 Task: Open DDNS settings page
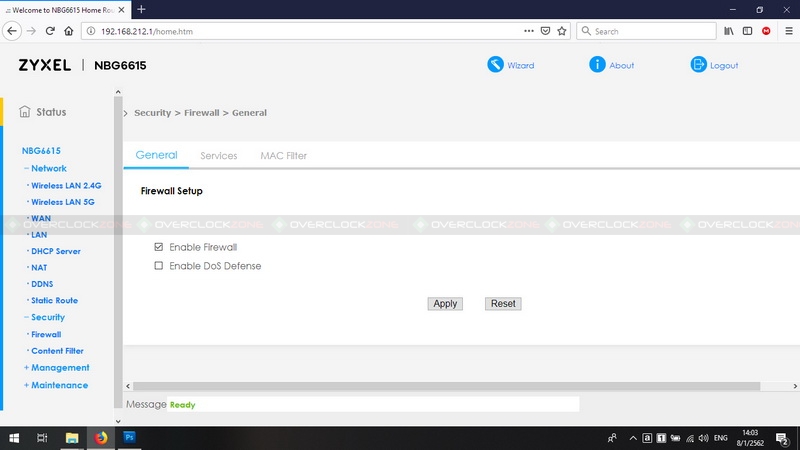click(42, 284)
